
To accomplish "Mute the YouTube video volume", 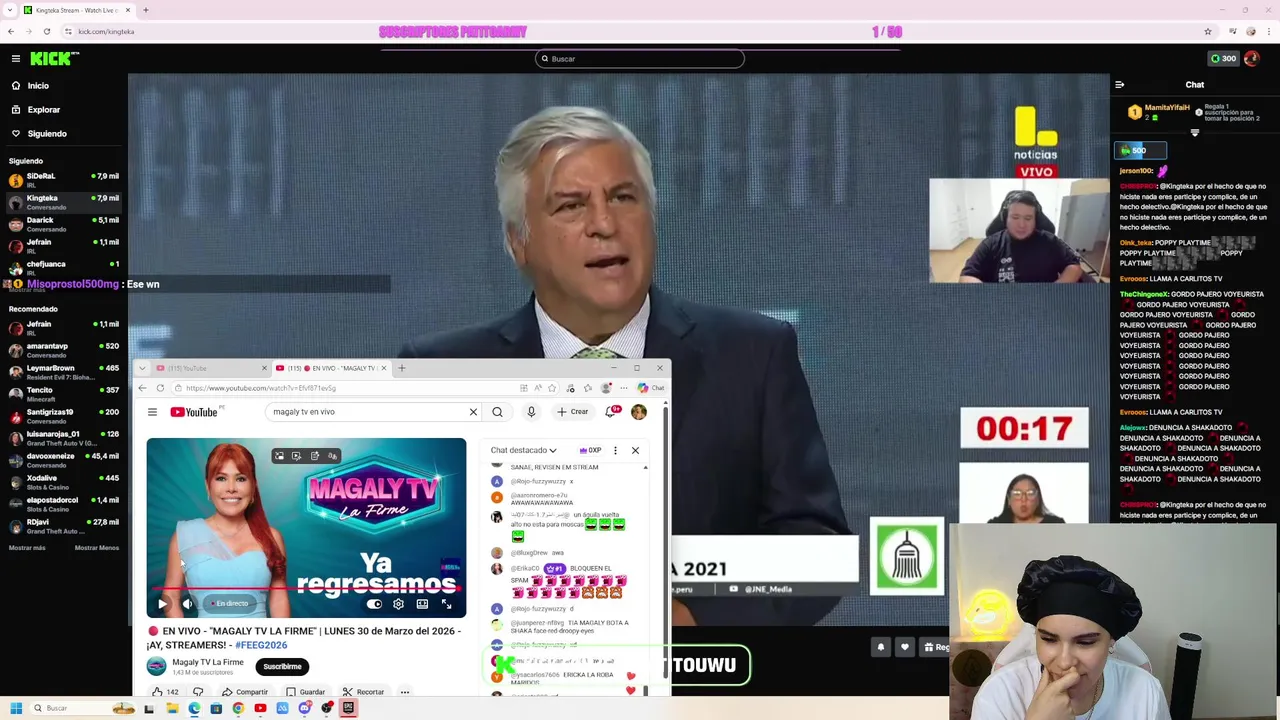I will point(187,604).
